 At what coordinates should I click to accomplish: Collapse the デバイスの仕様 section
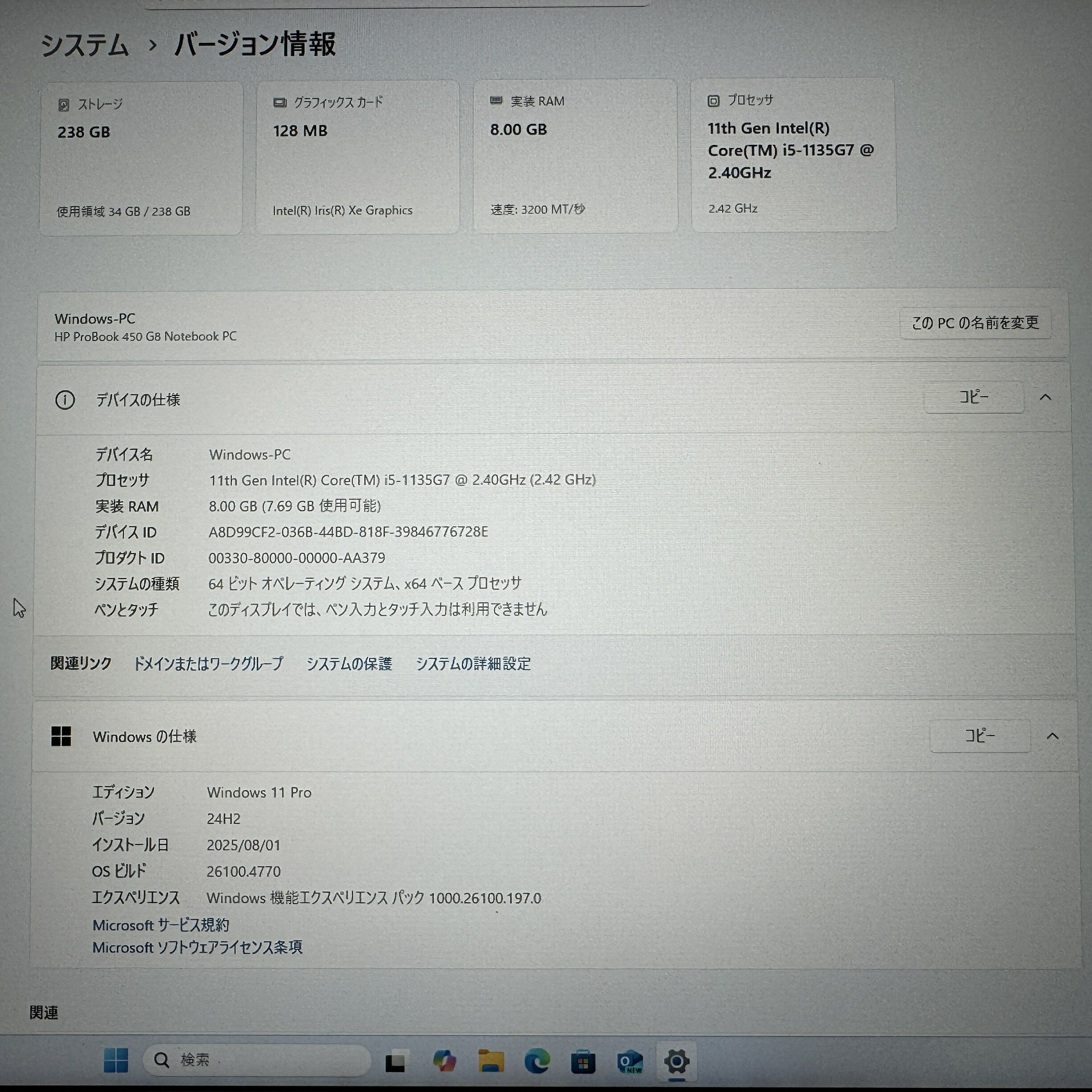1045,397
